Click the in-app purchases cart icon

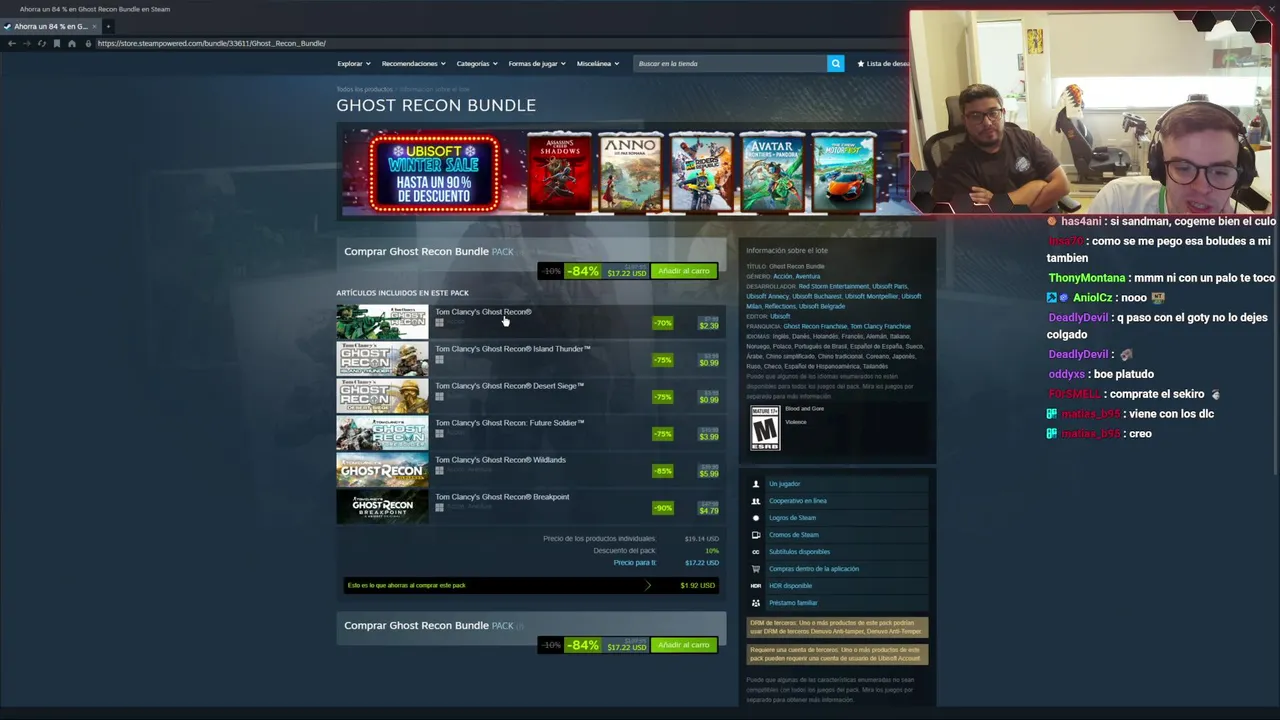(x=756, y=569)
